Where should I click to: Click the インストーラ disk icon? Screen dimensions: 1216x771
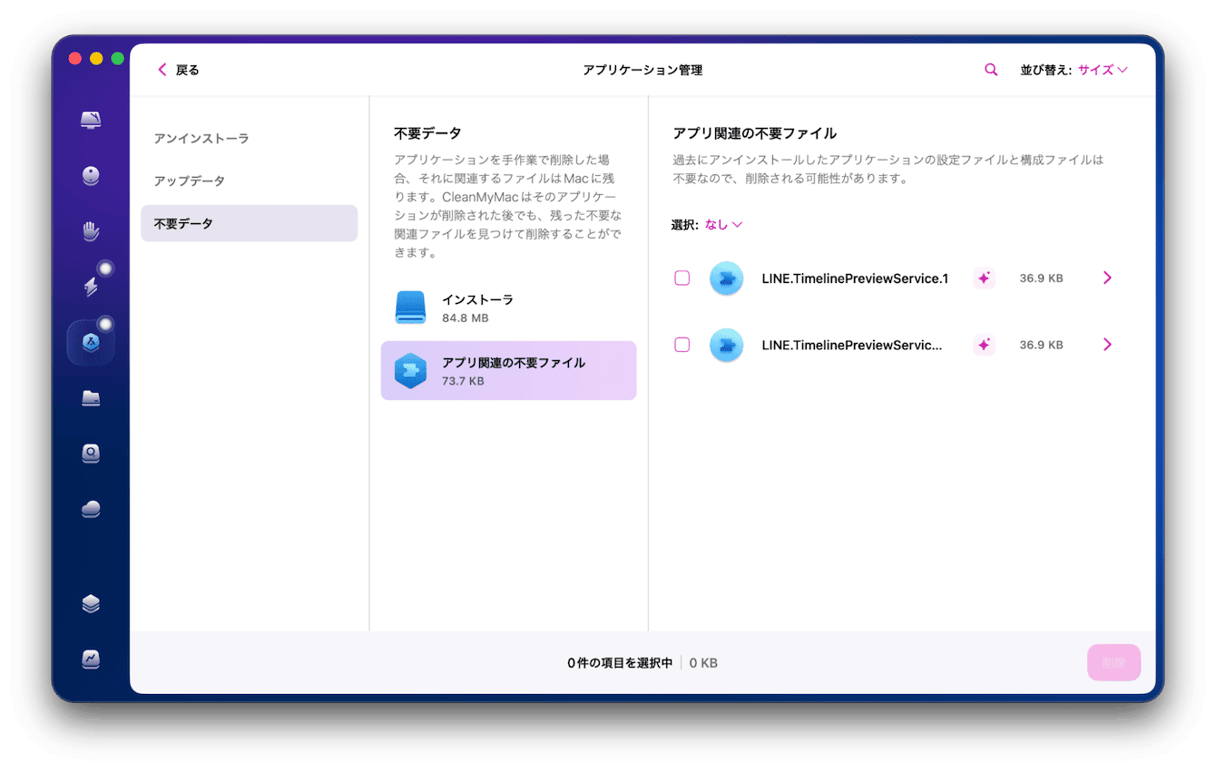(x=411, y=308)
